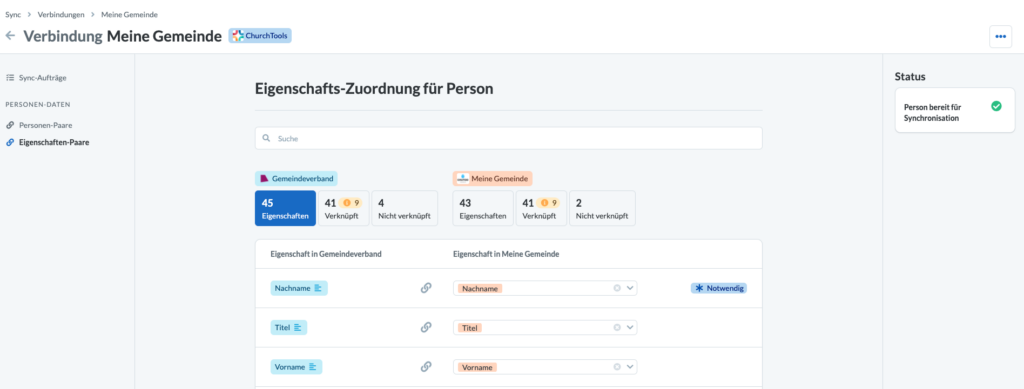This screenshot has height=389, width=1024.
Task: Expand the Vorname property dropdown
Action: tap(630, 367)
